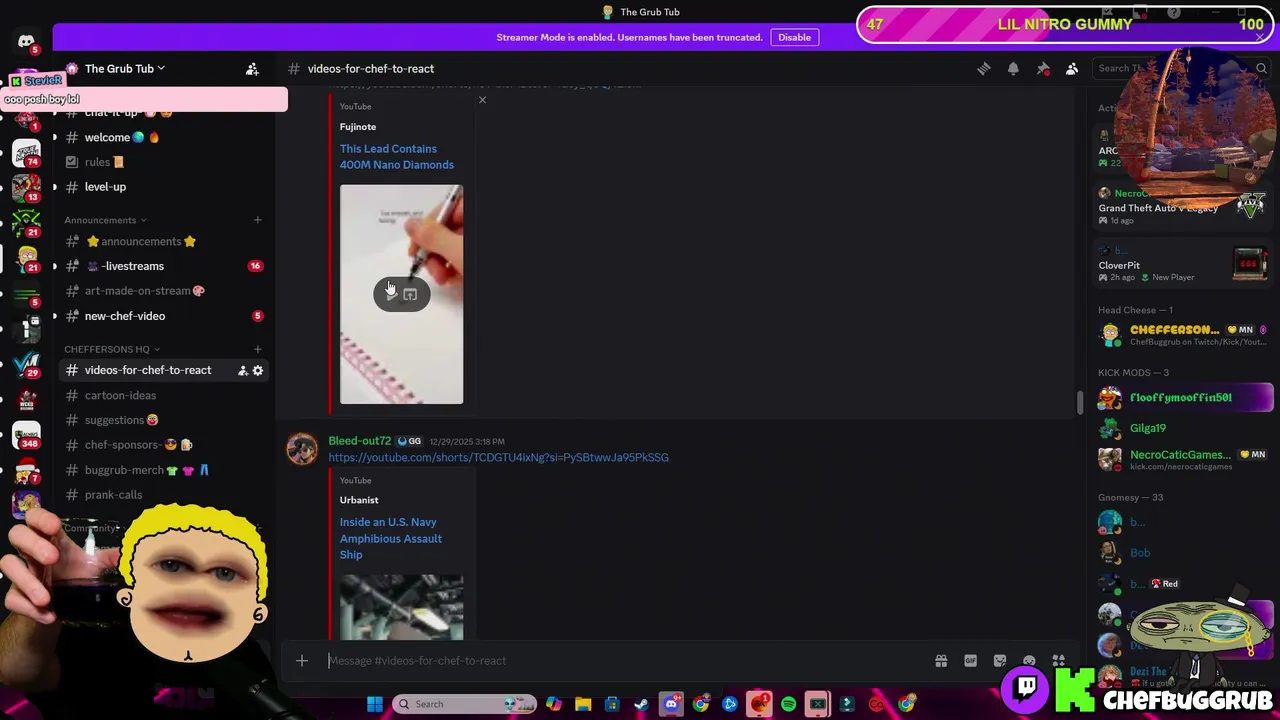Screen dimensions: 1280x720
Task: Remove the Fujinote embed with X
Action: coord(482,100)
